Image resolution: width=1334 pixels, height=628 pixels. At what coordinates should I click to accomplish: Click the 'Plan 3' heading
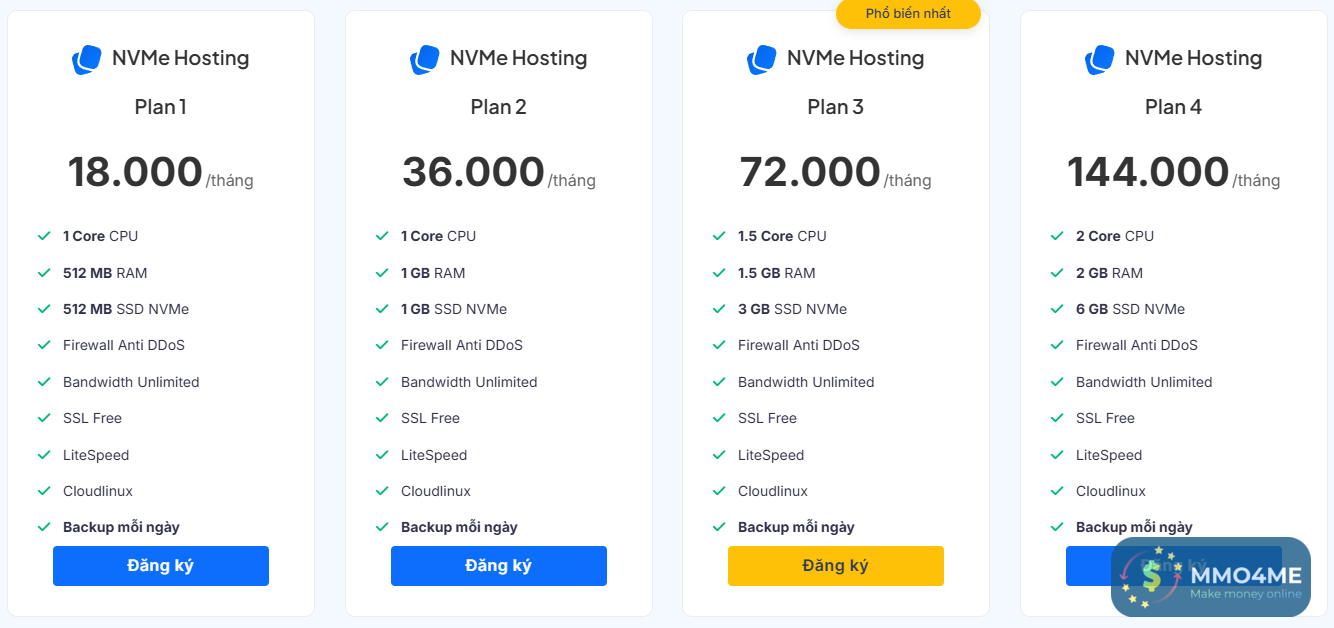click(835, 107)
